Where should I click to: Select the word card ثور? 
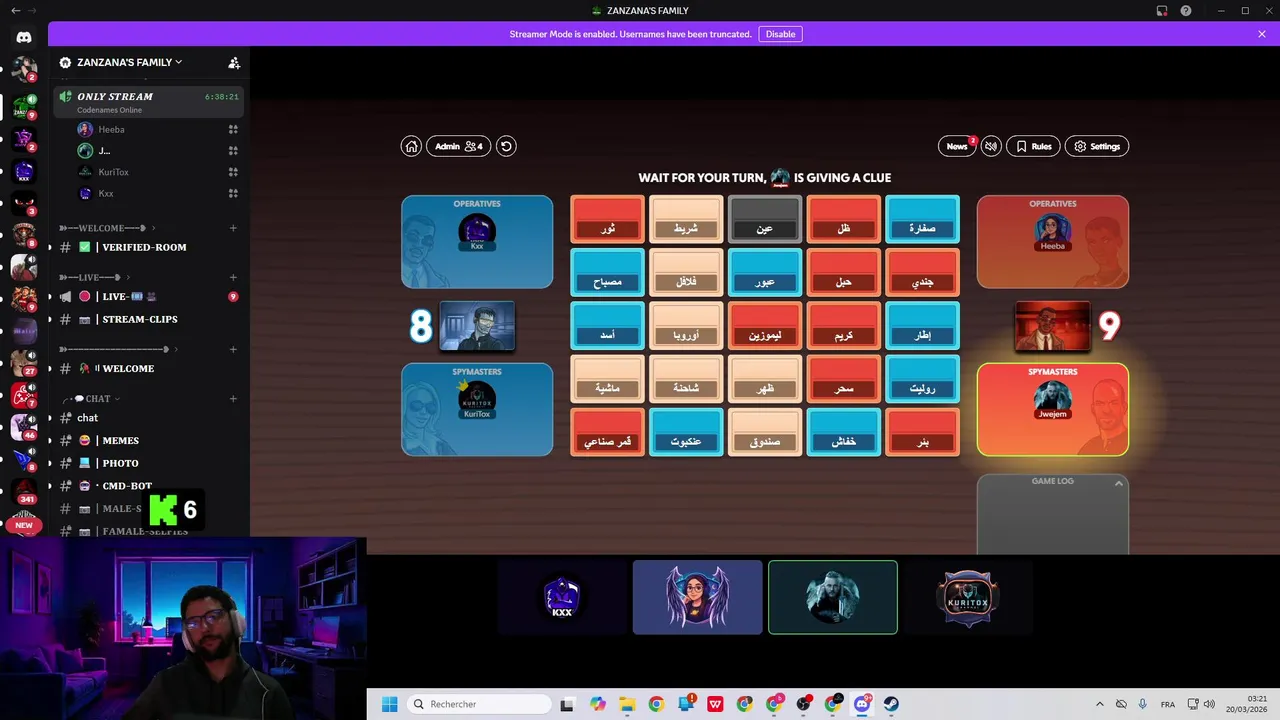pos(607,219)
